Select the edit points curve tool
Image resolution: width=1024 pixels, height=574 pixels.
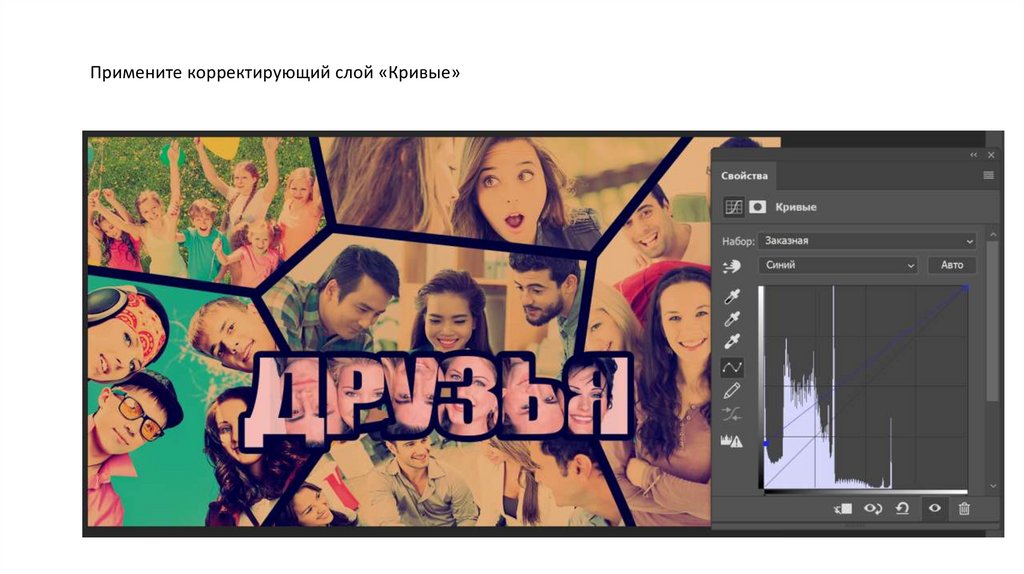tap(732, 368)
